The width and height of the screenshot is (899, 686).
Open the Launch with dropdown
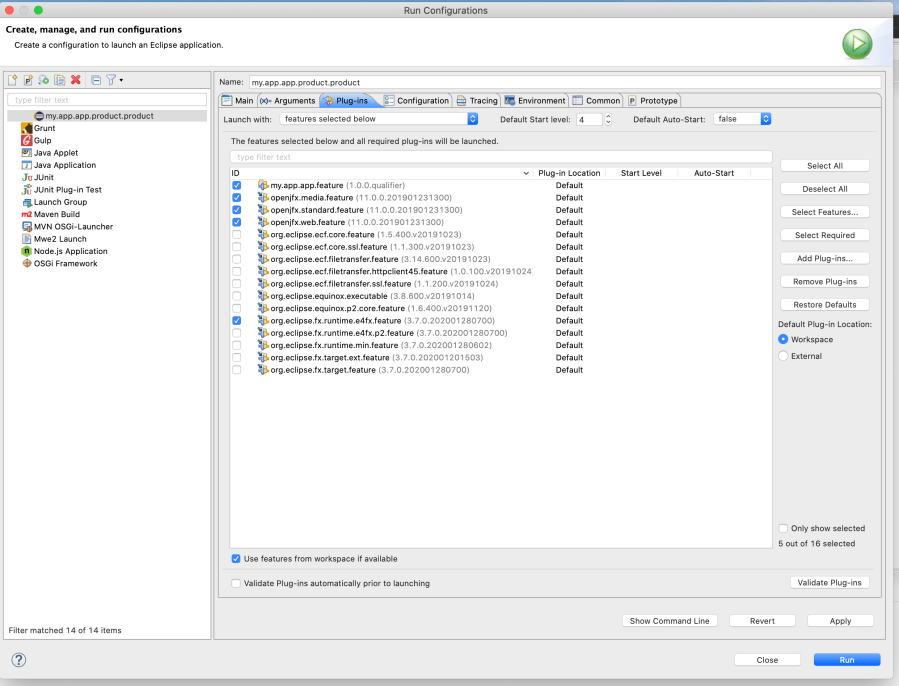click(379, 119)
